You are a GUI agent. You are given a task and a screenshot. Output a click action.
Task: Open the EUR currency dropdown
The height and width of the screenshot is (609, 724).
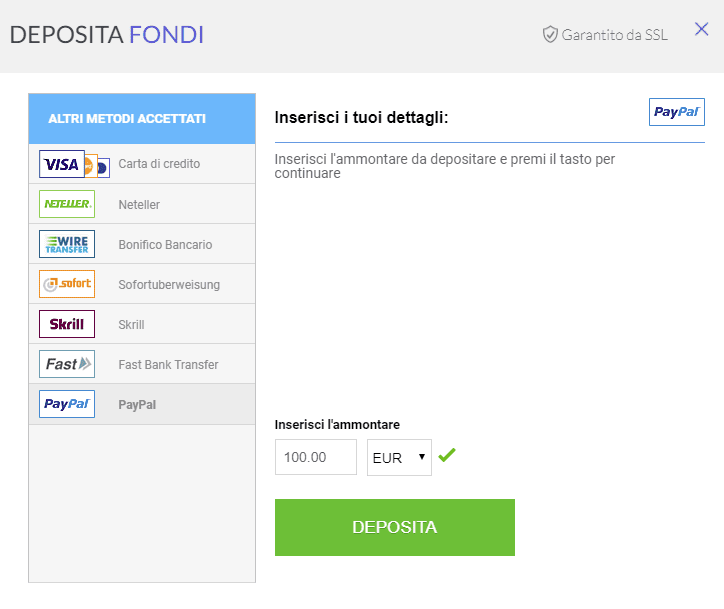click(399, 457)
